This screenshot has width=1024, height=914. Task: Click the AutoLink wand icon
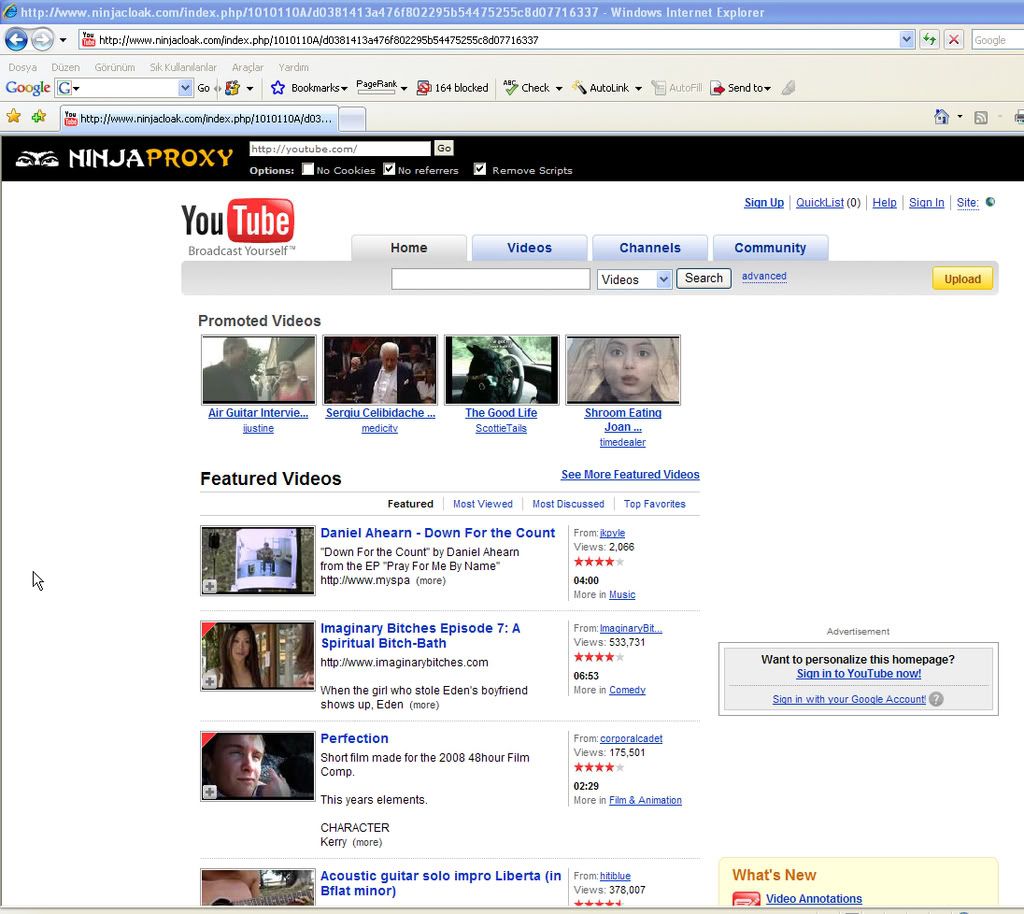pos(579,87)
